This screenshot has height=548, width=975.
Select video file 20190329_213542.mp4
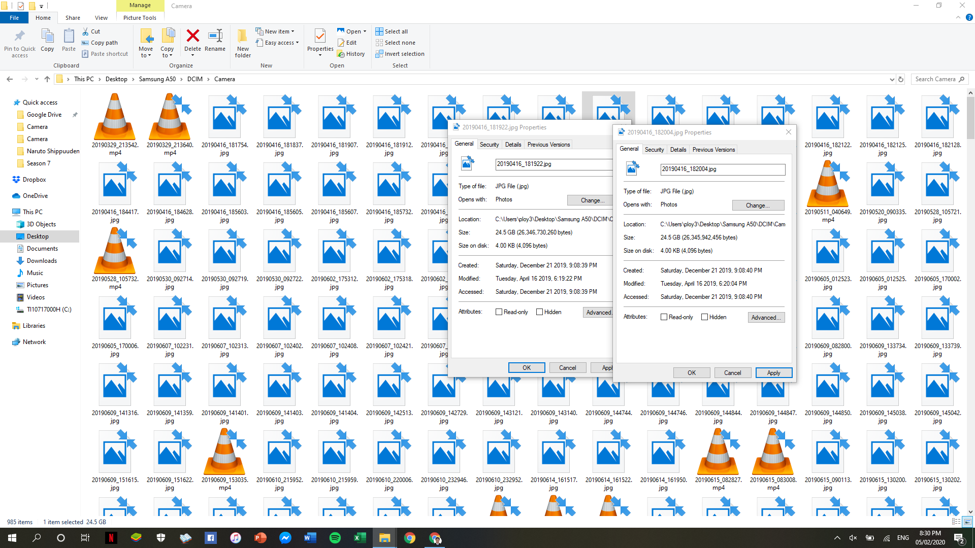pyautogui.click(x=114, y=124)
